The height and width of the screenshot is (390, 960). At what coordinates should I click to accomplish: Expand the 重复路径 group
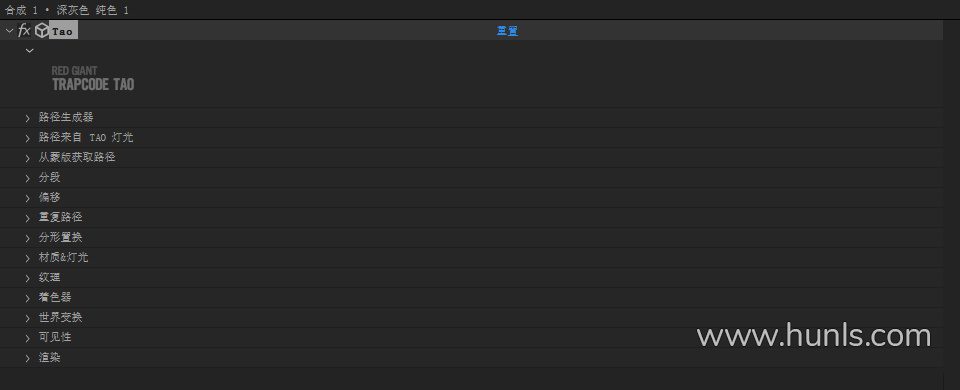[28, 218]
